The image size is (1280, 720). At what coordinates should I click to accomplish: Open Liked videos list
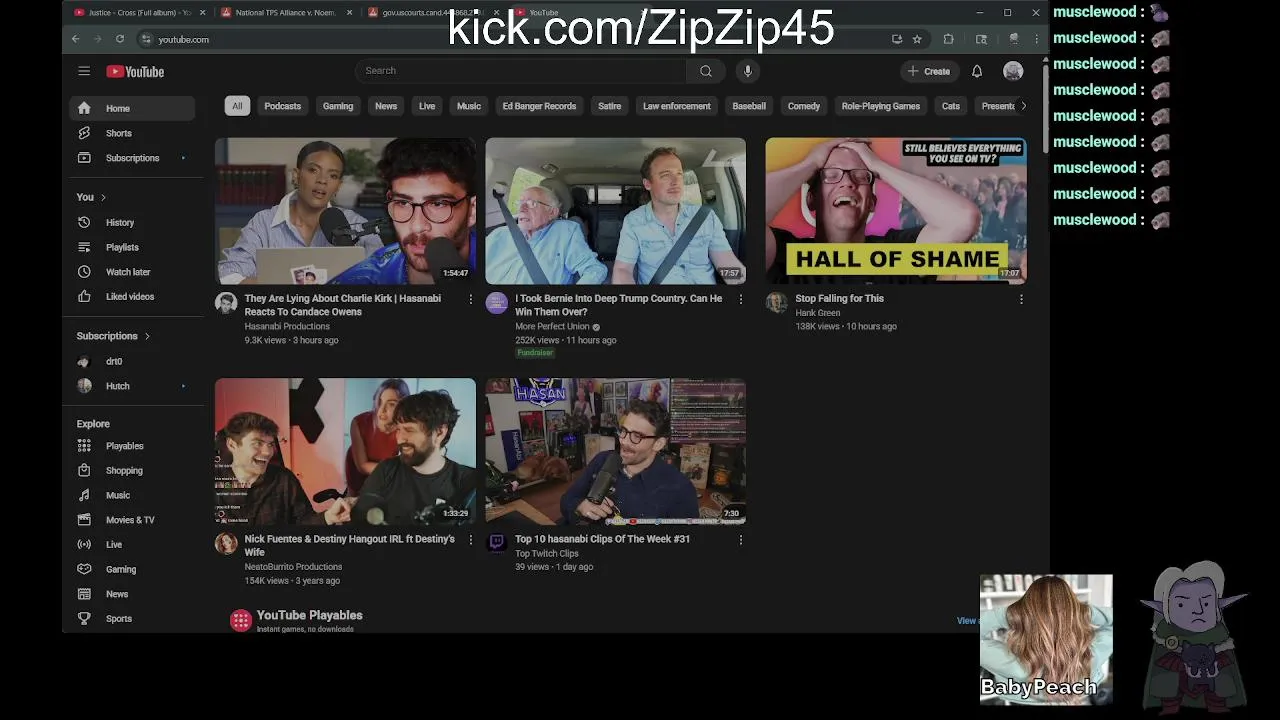point(133,296)
